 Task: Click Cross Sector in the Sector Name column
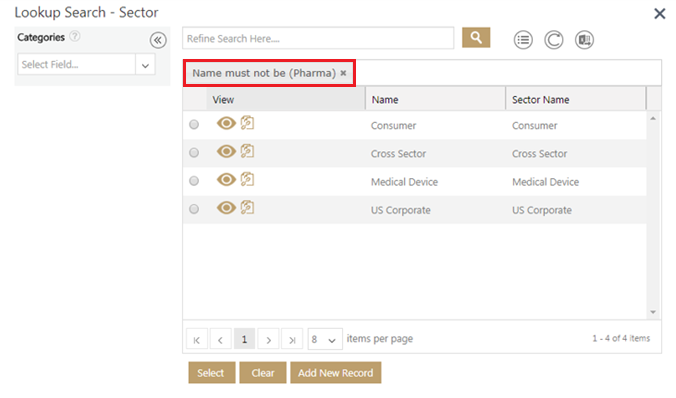click(x=539, y=154)
